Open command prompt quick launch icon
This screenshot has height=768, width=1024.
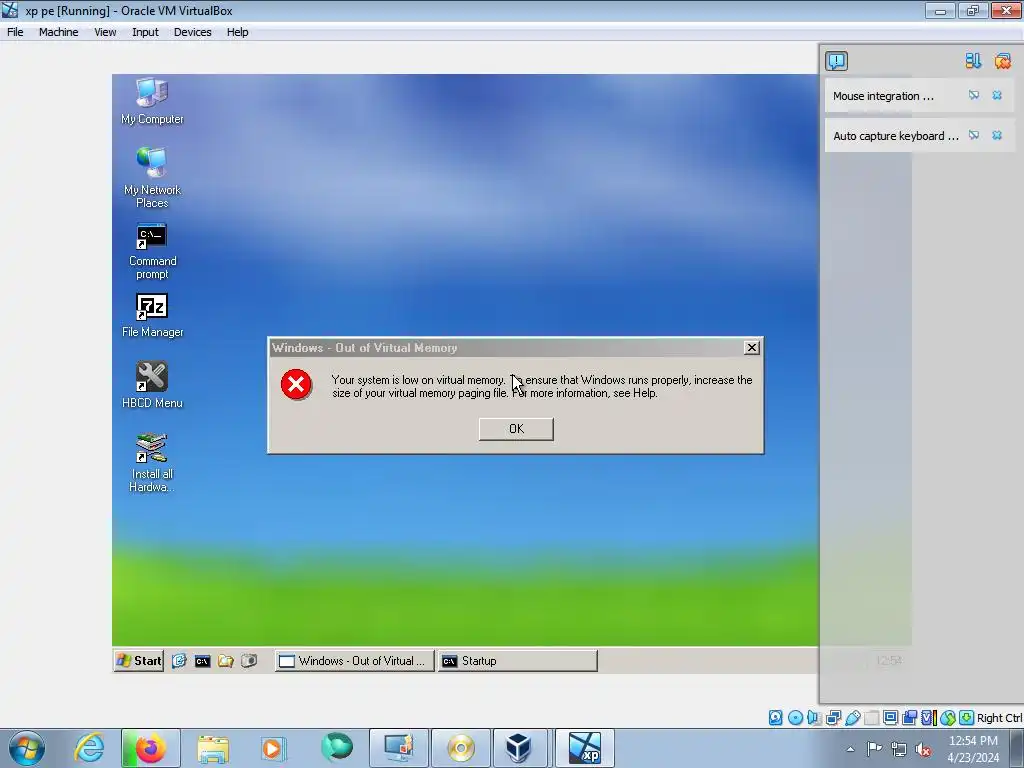point(202,661)
